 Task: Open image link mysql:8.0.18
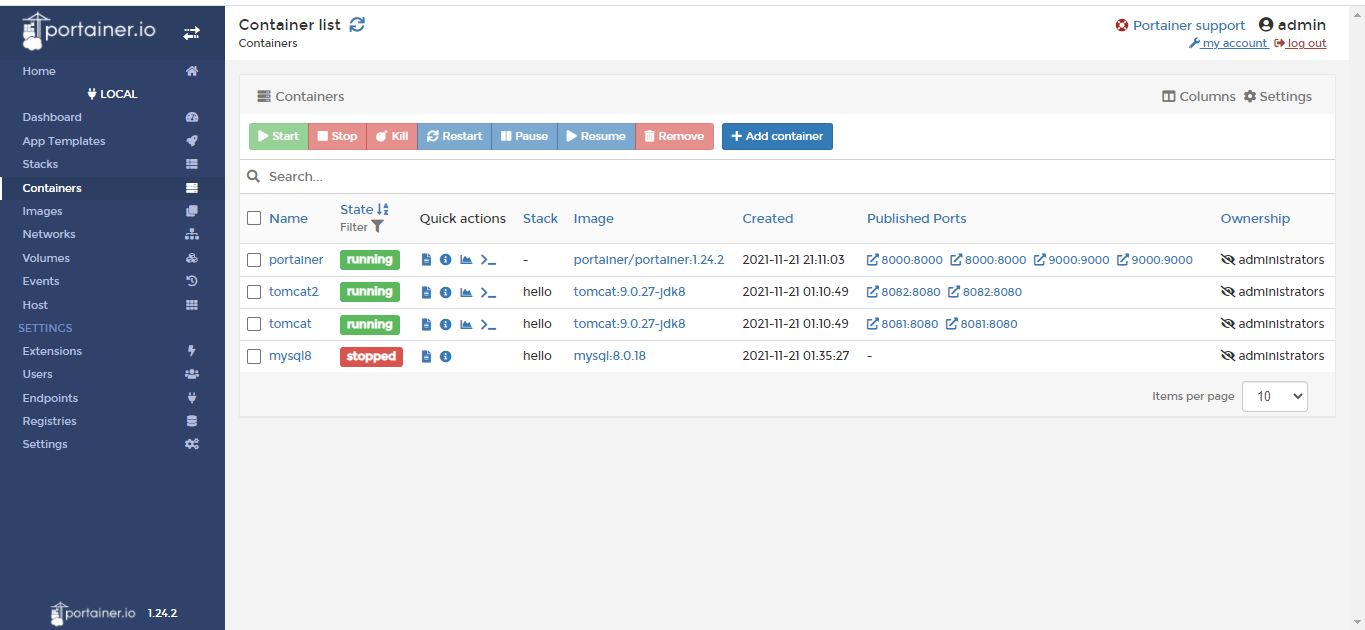pos(610,356)
